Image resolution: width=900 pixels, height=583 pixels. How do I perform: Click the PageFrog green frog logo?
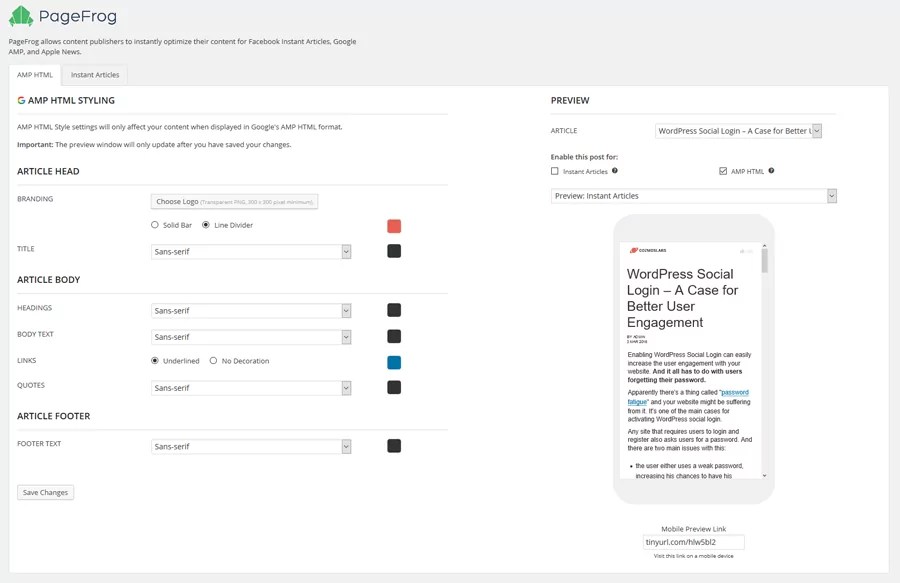[21, 16]
